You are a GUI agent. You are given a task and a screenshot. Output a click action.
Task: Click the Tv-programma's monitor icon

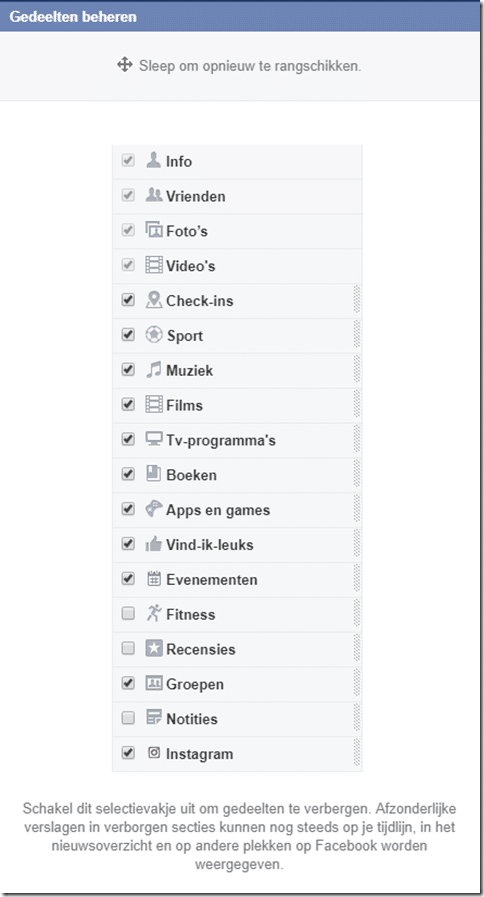point(153,439)
